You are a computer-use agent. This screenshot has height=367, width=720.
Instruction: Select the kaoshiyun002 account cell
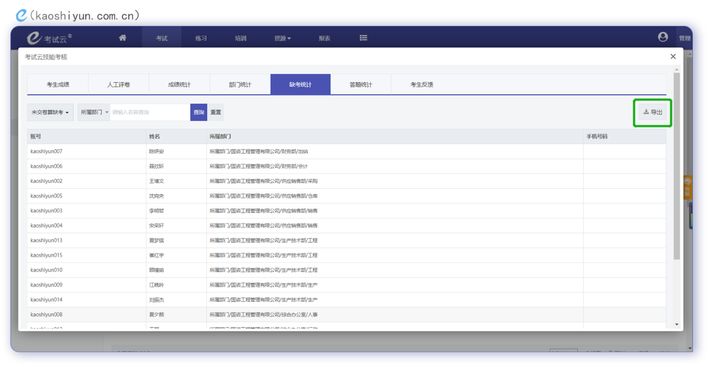[x=86, y=181]
